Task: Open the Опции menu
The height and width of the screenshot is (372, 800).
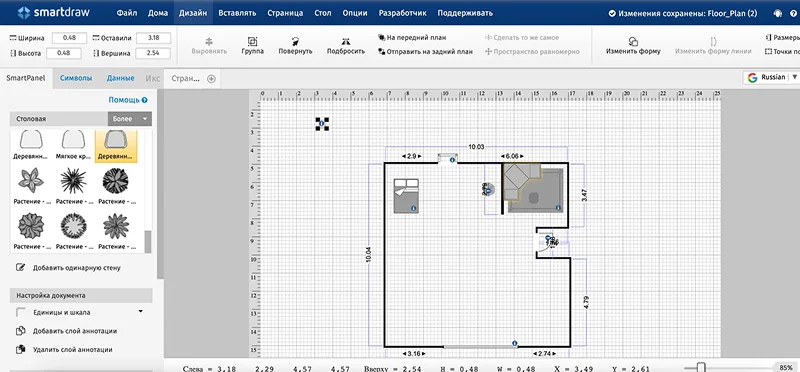Action: tap(355, 13)
